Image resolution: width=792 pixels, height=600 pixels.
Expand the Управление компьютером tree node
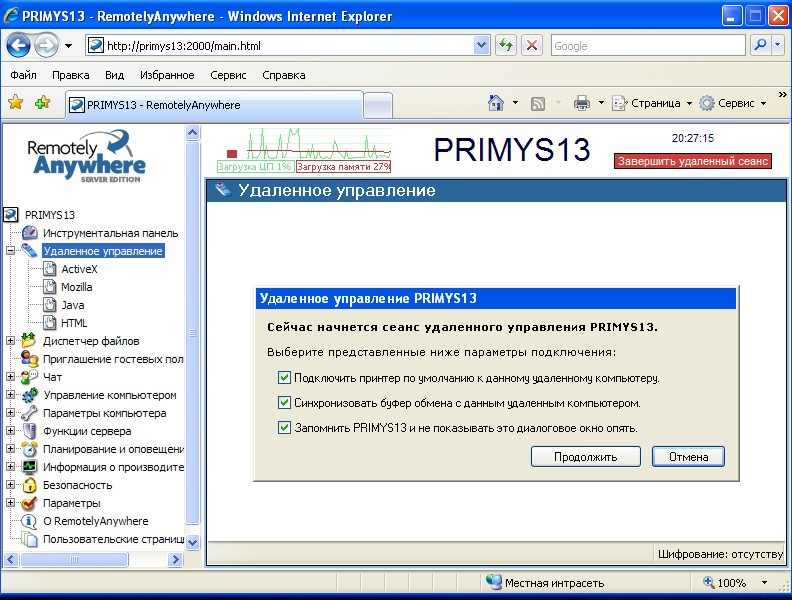(x=10, y=394)
